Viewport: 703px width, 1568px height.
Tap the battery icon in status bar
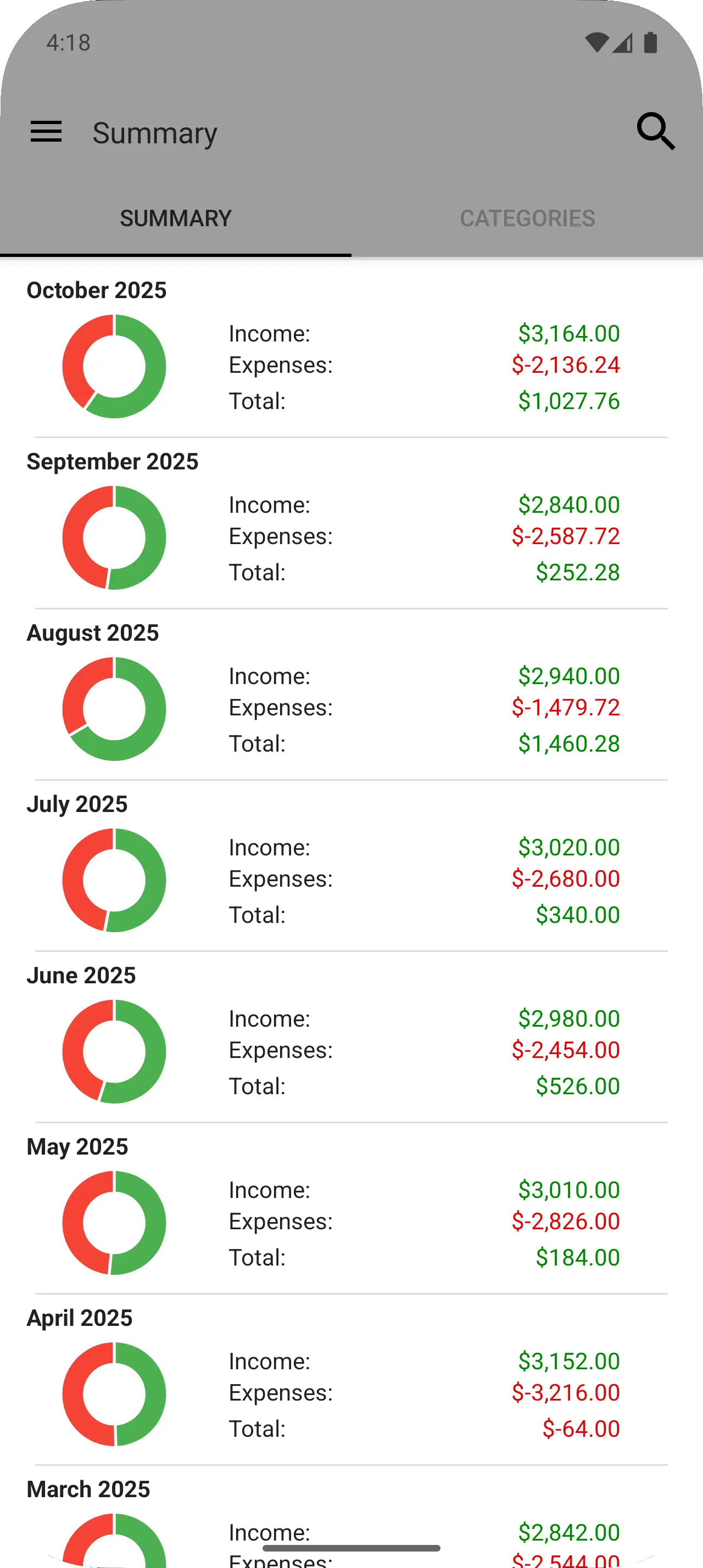point(651,43)
